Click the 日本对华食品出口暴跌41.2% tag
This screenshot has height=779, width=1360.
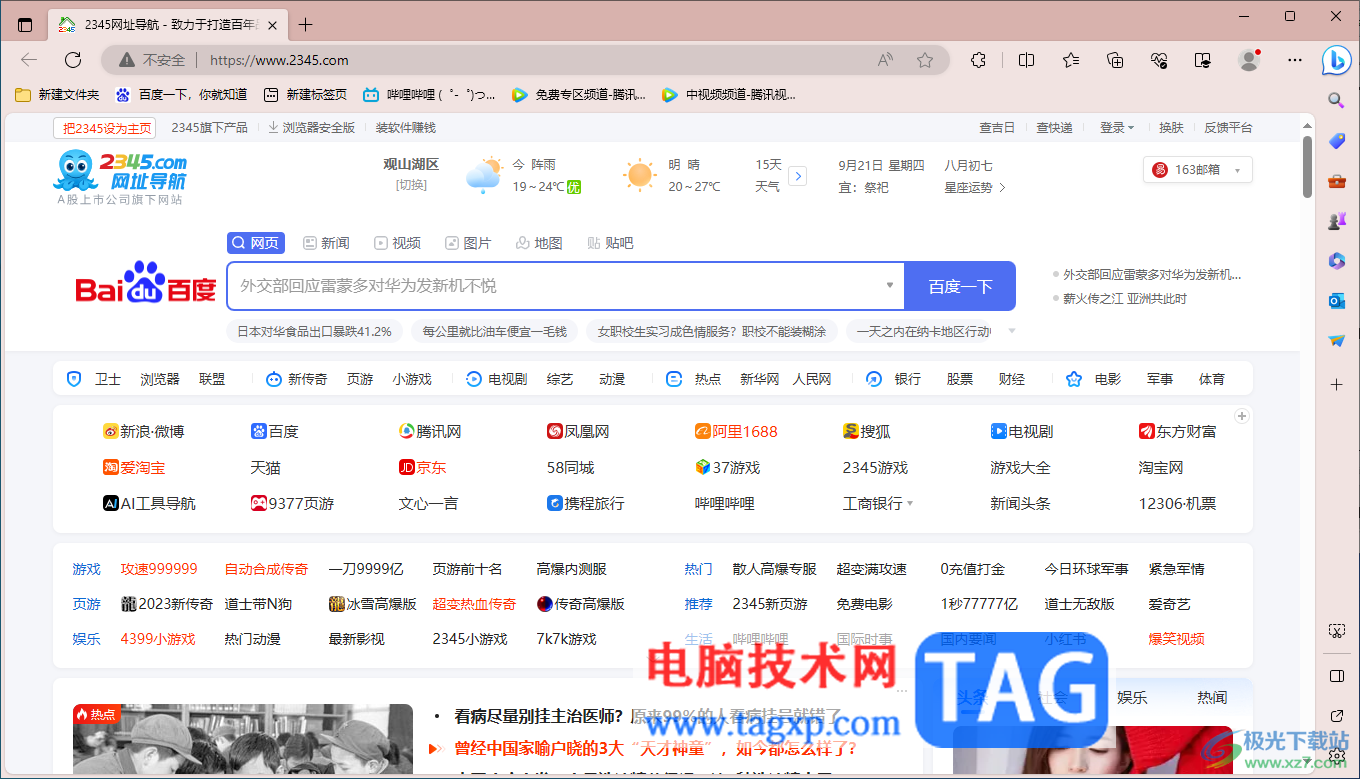313,331
